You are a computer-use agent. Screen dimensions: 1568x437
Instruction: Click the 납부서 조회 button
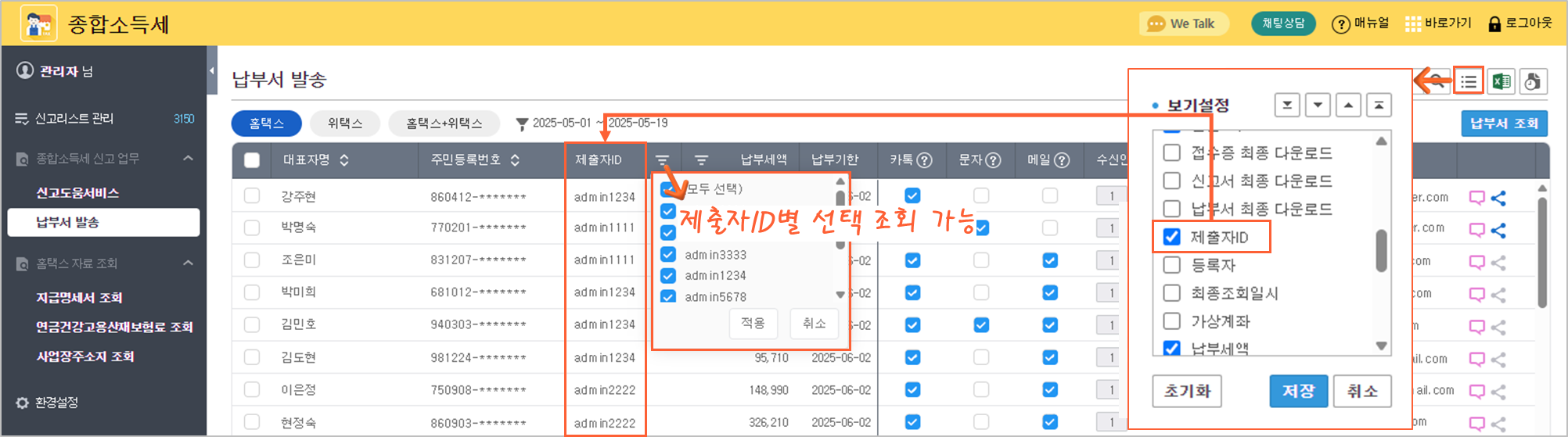tap(1504, 124)
